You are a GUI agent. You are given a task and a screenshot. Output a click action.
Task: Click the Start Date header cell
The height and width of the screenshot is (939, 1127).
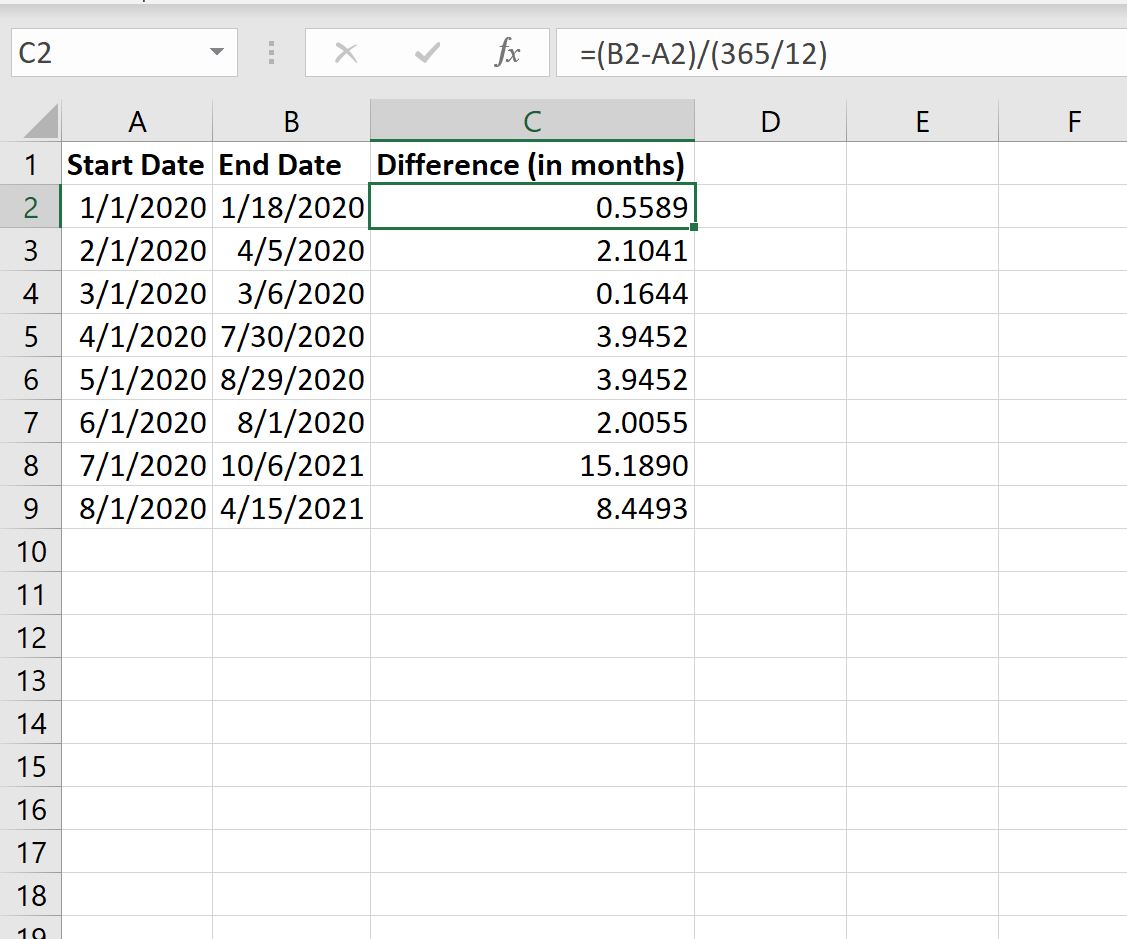pyautogui.click(x=137, y=165)
